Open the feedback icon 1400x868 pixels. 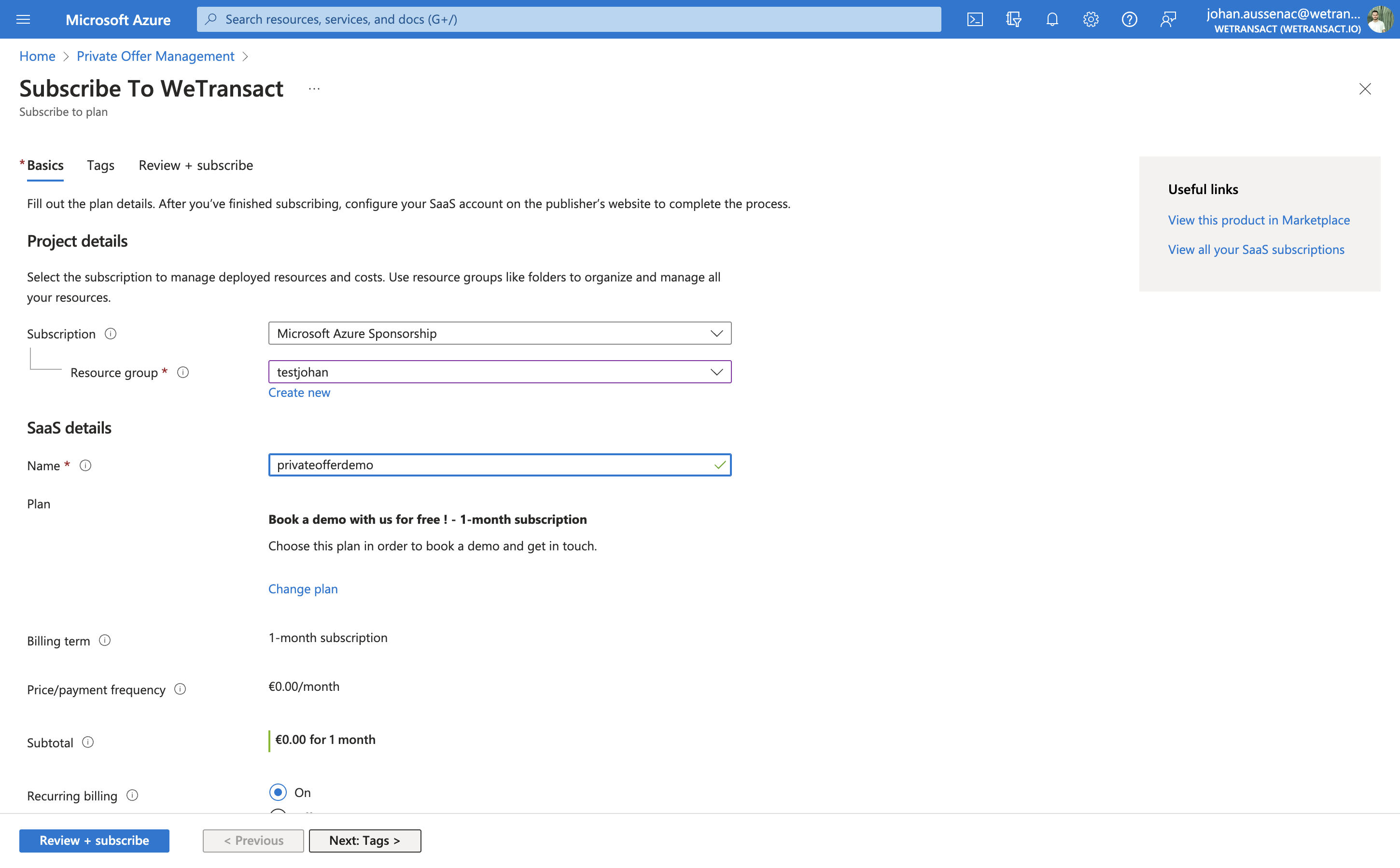pyautogui.click(x=1167, y=19)
